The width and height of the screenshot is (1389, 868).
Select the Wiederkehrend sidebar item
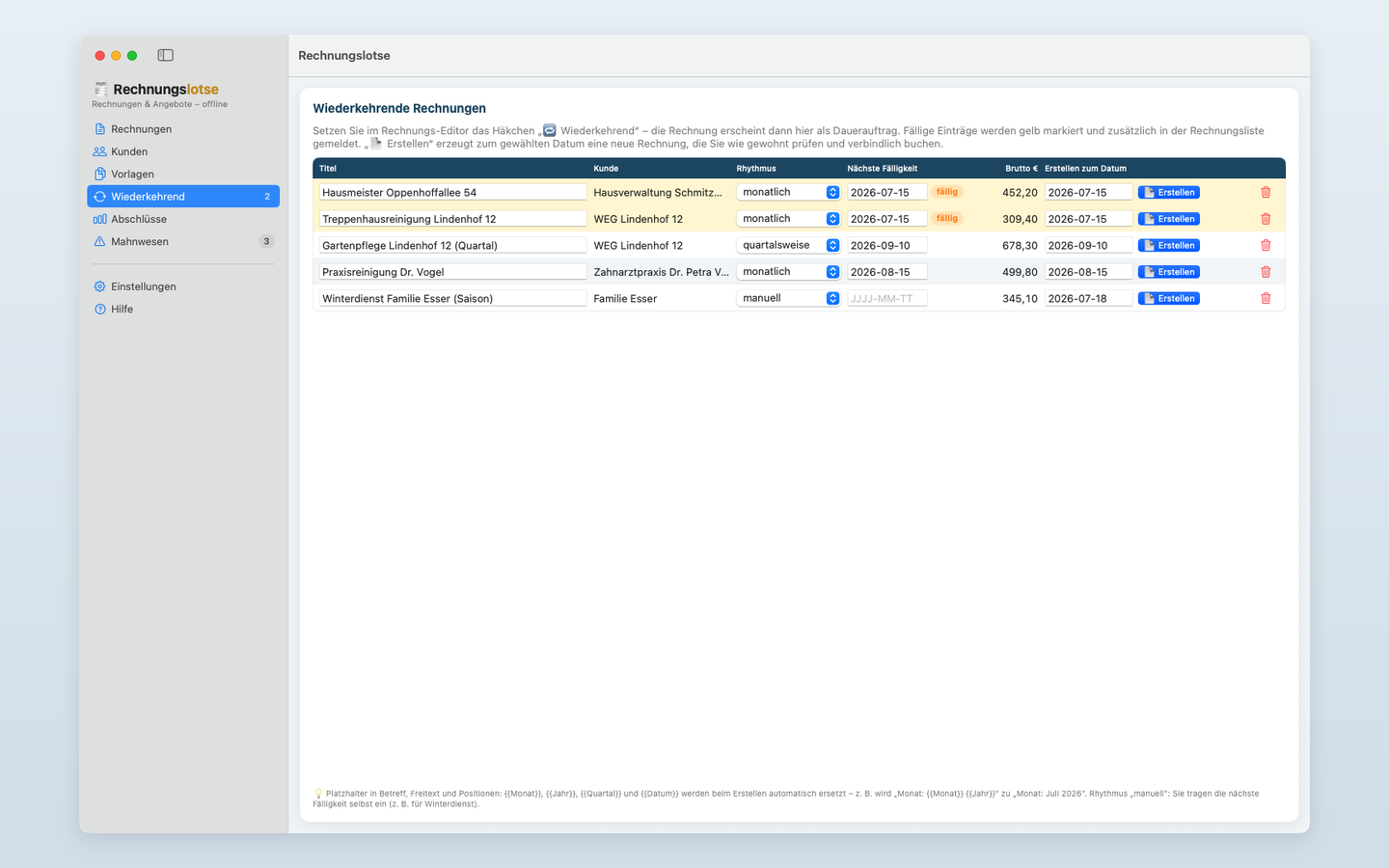183,196
